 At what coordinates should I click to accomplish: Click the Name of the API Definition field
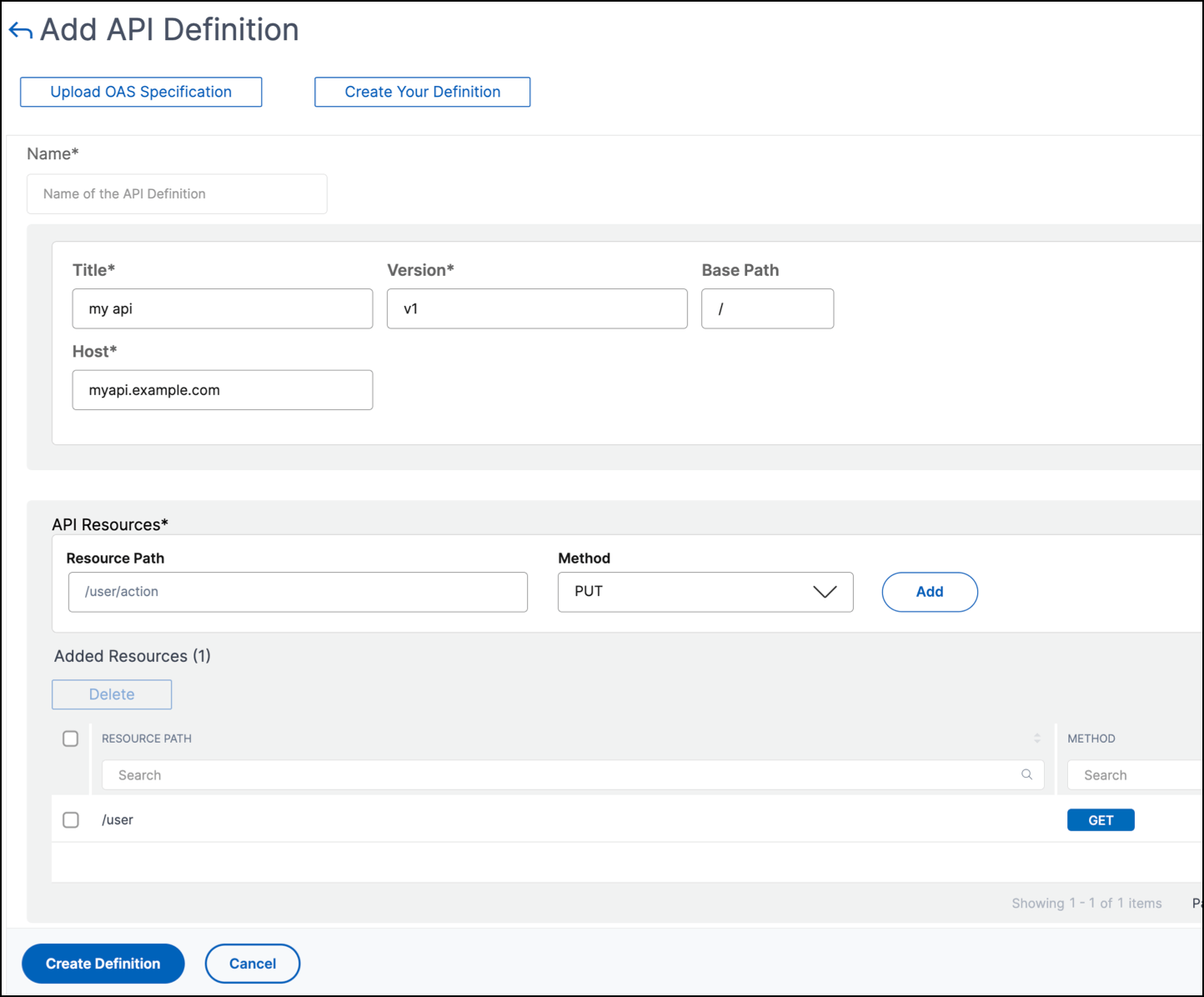(177, 193)
